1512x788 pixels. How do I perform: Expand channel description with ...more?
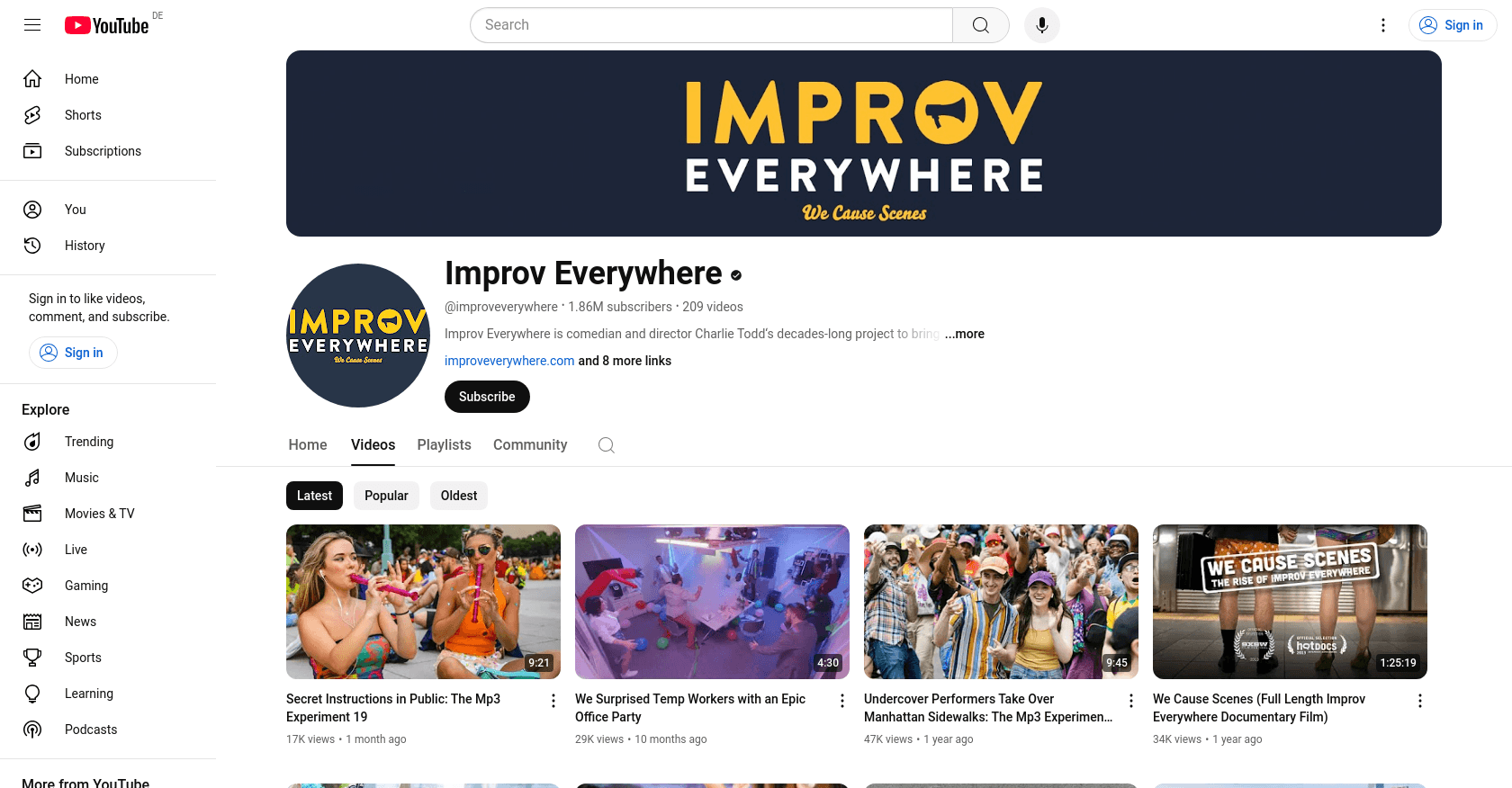point(964,334)
